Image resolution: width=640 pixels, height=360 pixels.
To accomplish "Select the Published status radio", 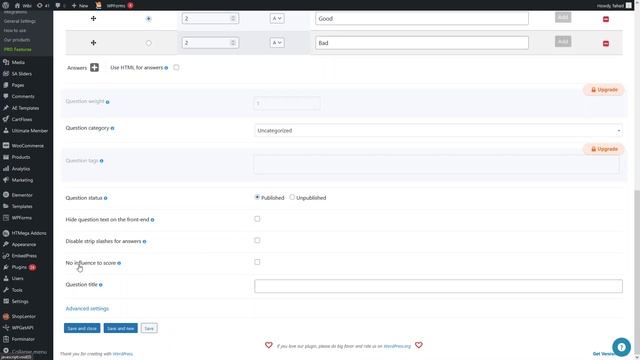I will coord(257,197).
